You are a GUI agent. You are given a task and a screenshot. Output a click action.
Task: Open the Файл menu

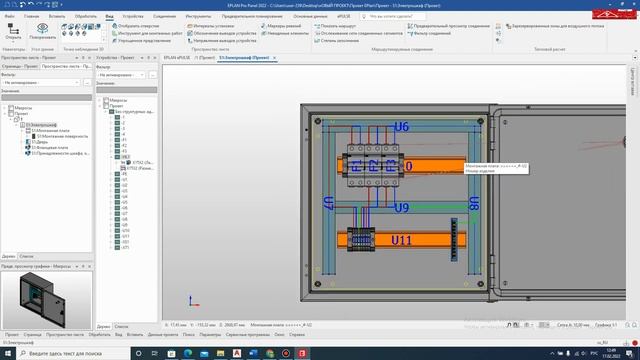point(9,16)
